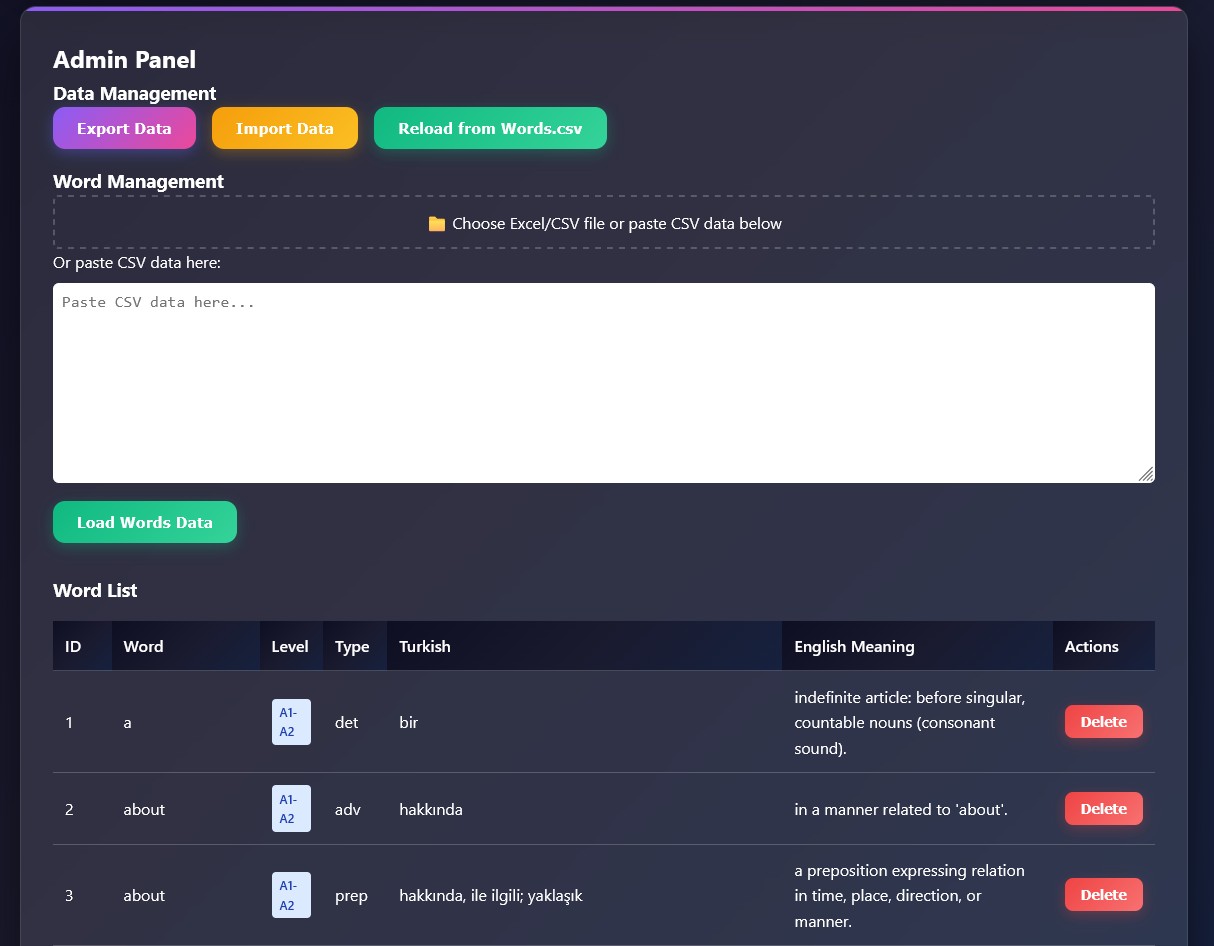
Task: Click the A1-A2 badge on the third row
Action: pyautogui.click(x=291, y=894)
